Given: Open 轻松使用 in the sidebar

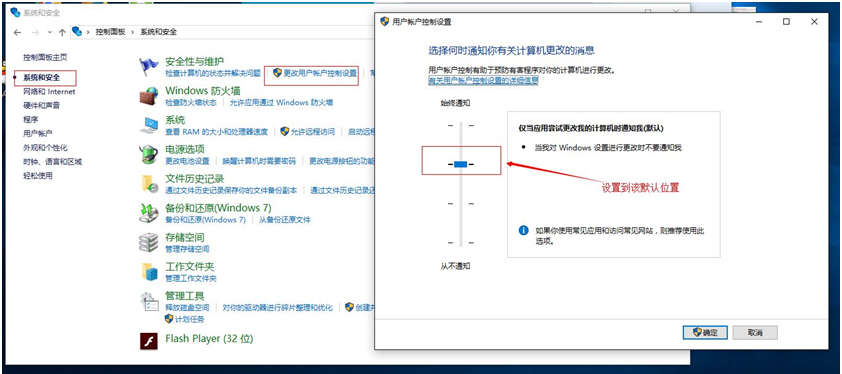Looking at the screenshot, I should pyautogui.click(x=38, y=175).
